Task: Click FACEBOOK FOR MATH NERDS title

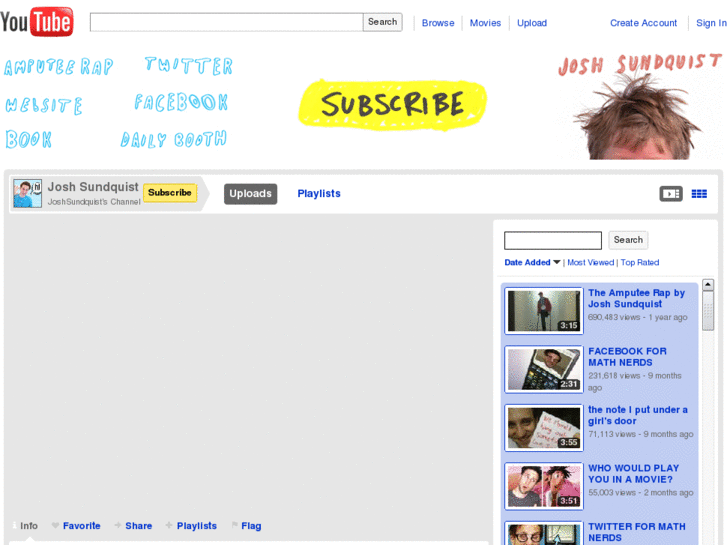Action: [627, 357]
